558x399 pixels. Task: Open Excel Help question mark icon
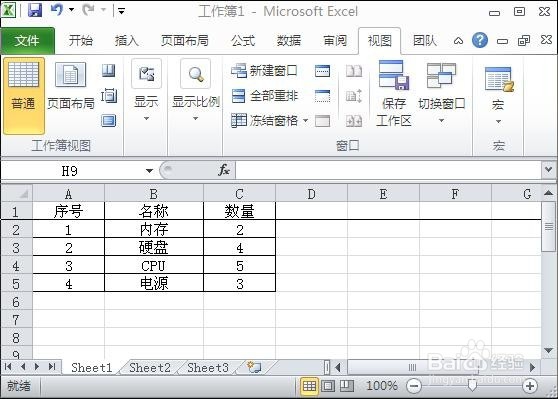pos(480,40)
